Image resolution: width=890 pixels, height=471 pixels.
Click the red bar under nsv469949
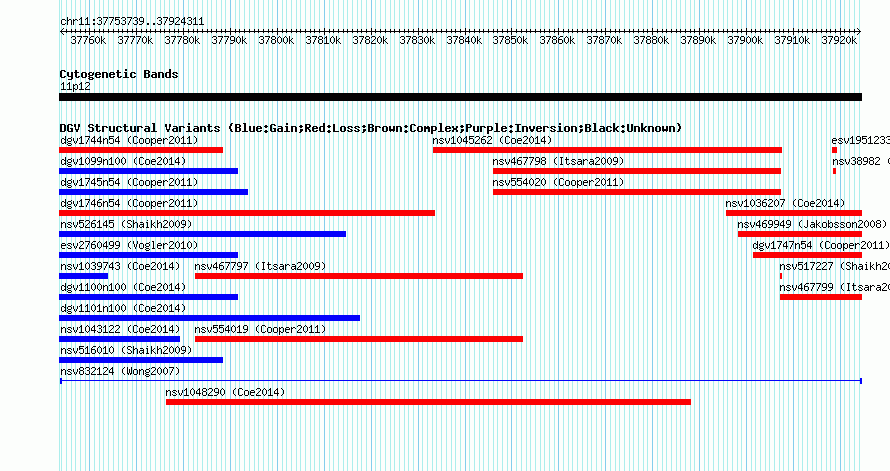800,234
